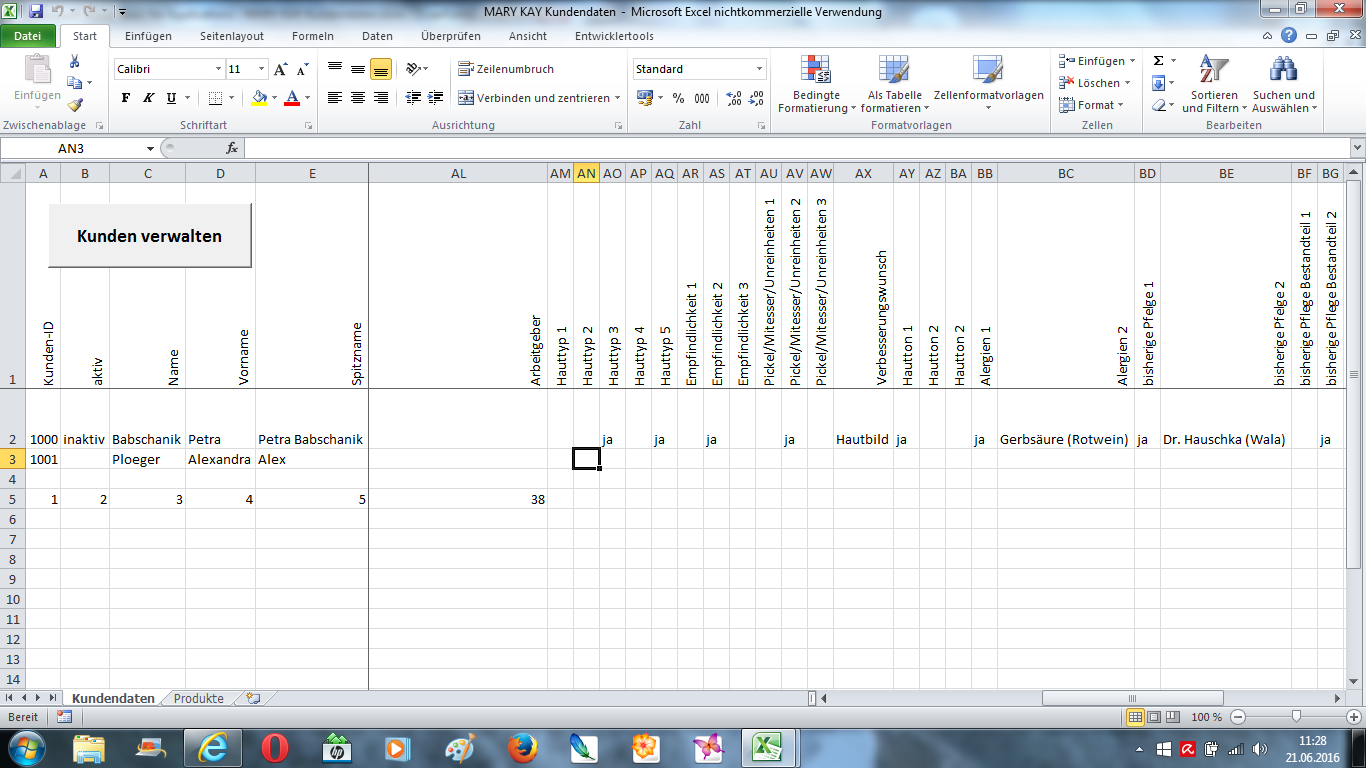
Task: Switch to the Überprüfen tab
Action: pos(450,36)
